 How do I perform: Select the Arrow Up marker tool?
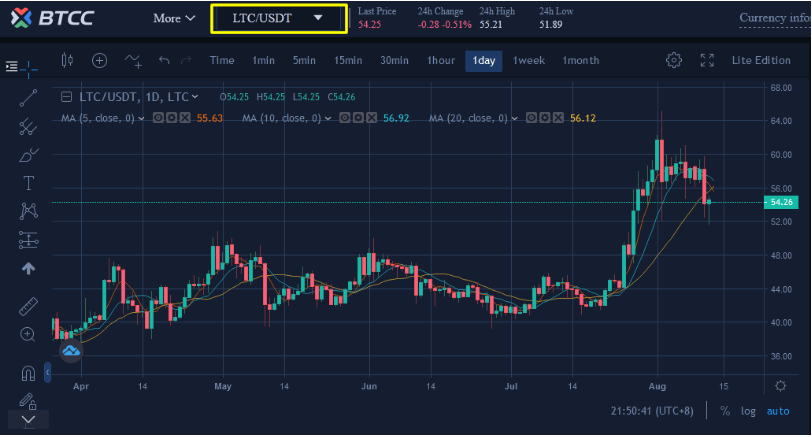click(28, 268)
